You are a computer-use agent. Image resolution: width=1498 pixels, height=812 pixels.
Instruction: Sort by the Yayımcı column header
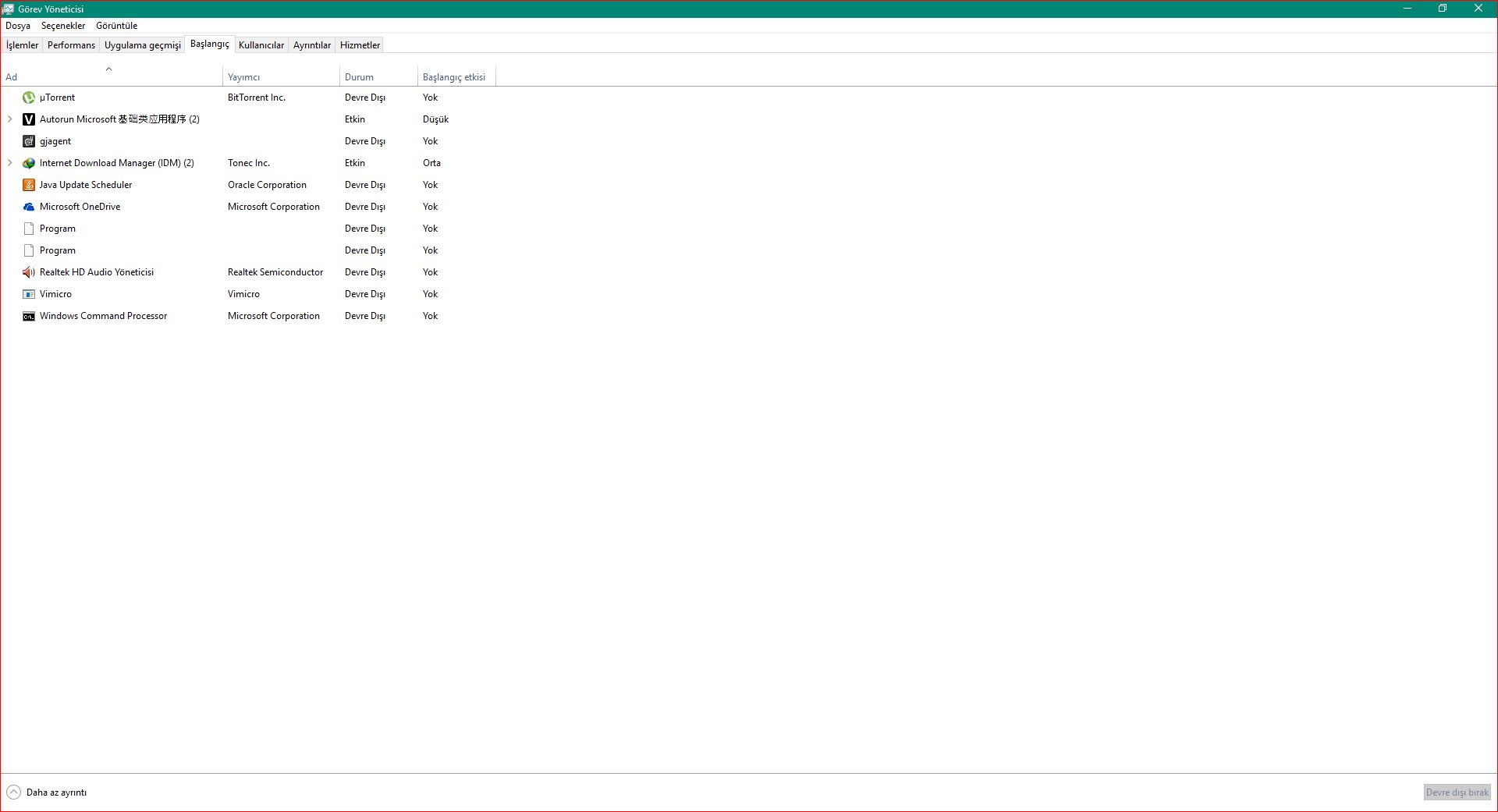coord(281,76)
